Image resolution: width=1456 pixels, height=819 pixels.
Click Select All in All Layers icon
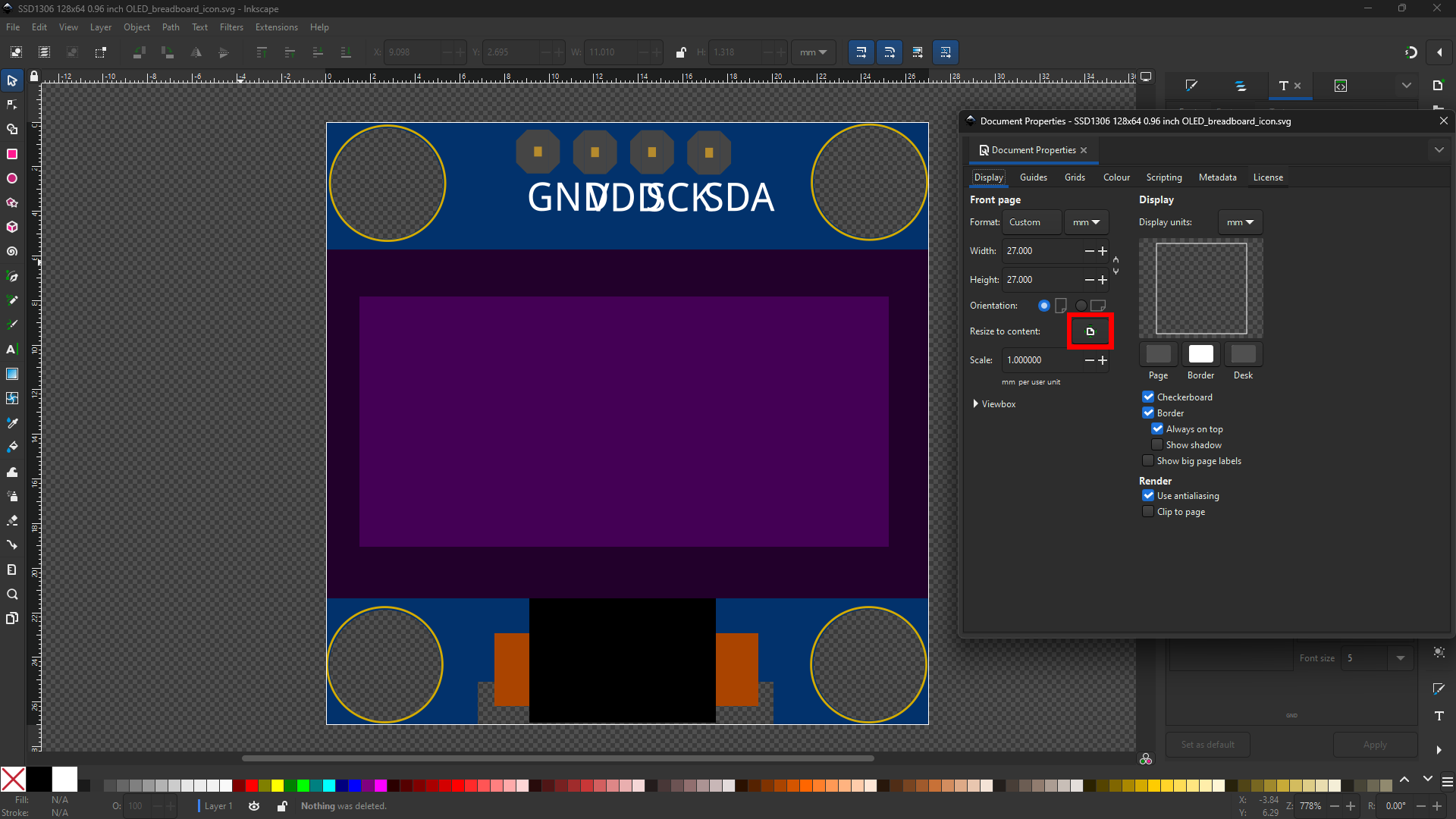[44, 52]
